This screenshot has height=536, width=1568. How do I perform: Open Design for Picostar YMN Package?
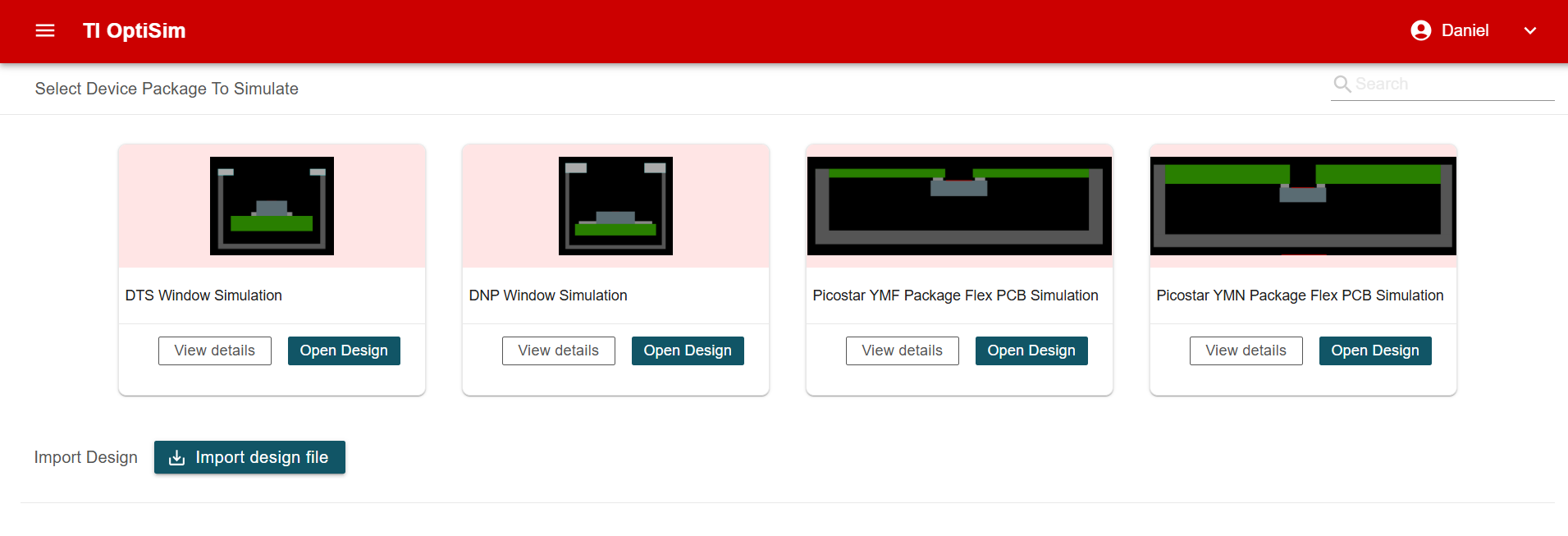1375,350
